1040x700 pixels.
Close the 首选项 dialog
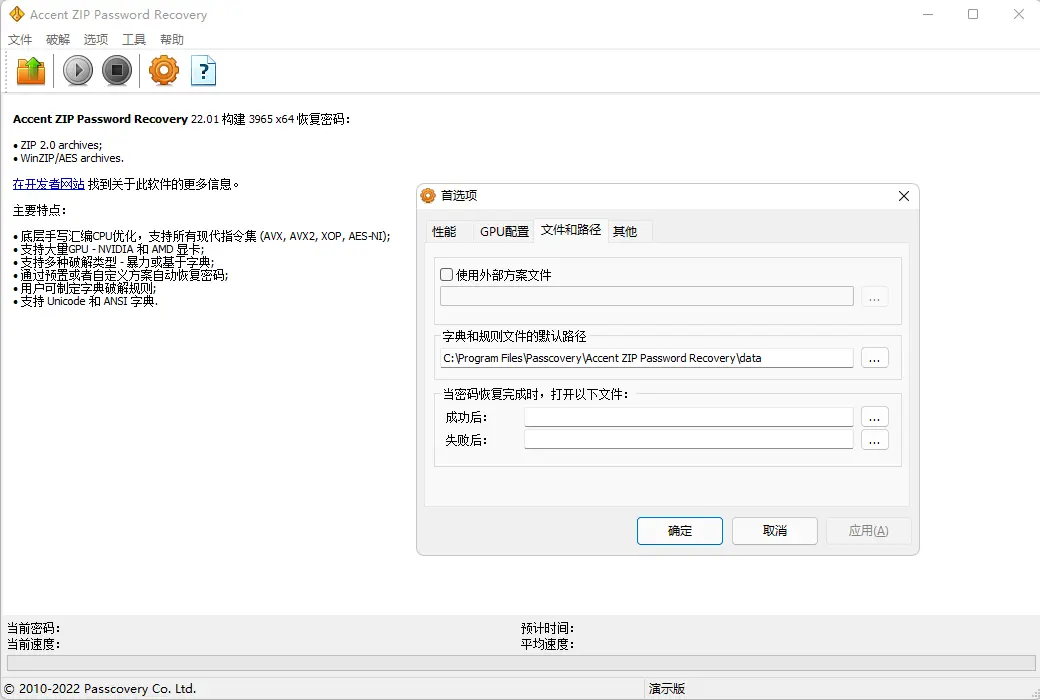pyautogui.click(x=903, y=196)
